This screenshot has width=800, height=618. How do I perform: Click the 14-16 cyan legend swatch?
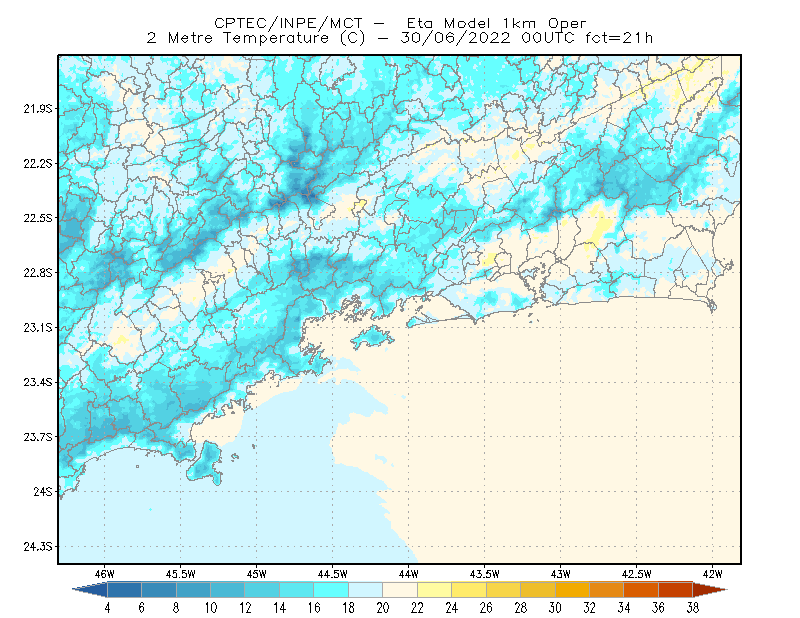tap(297, 590)
